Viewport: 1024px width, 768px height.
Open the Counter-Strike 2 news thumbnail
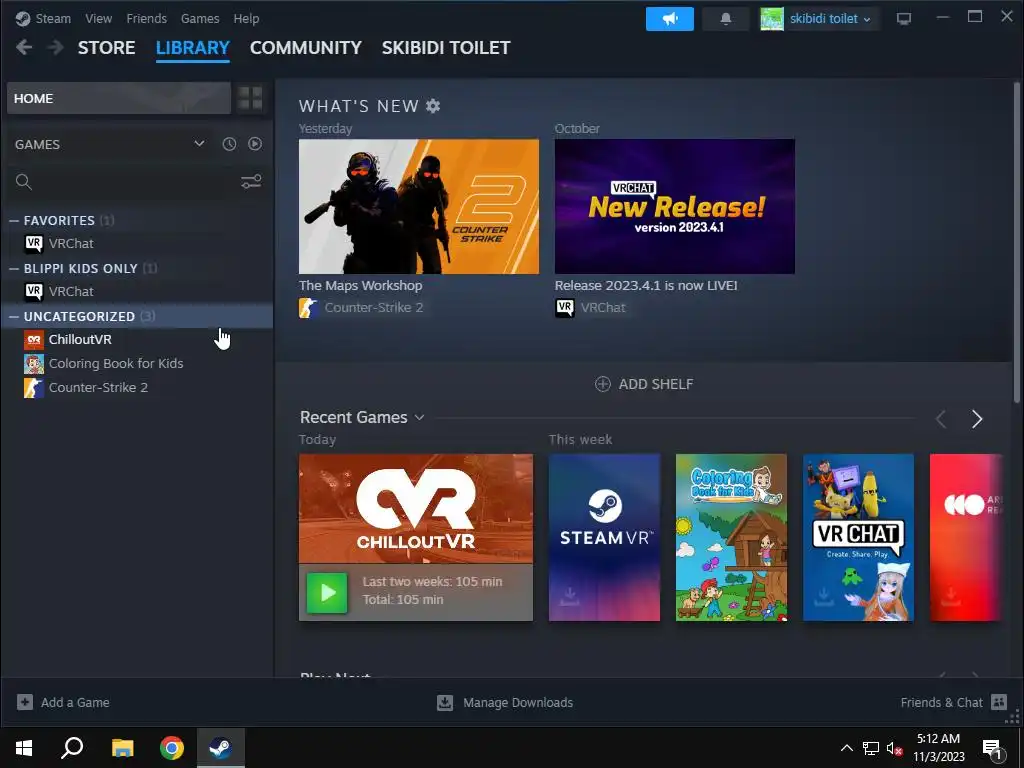(x=419, y=206)
